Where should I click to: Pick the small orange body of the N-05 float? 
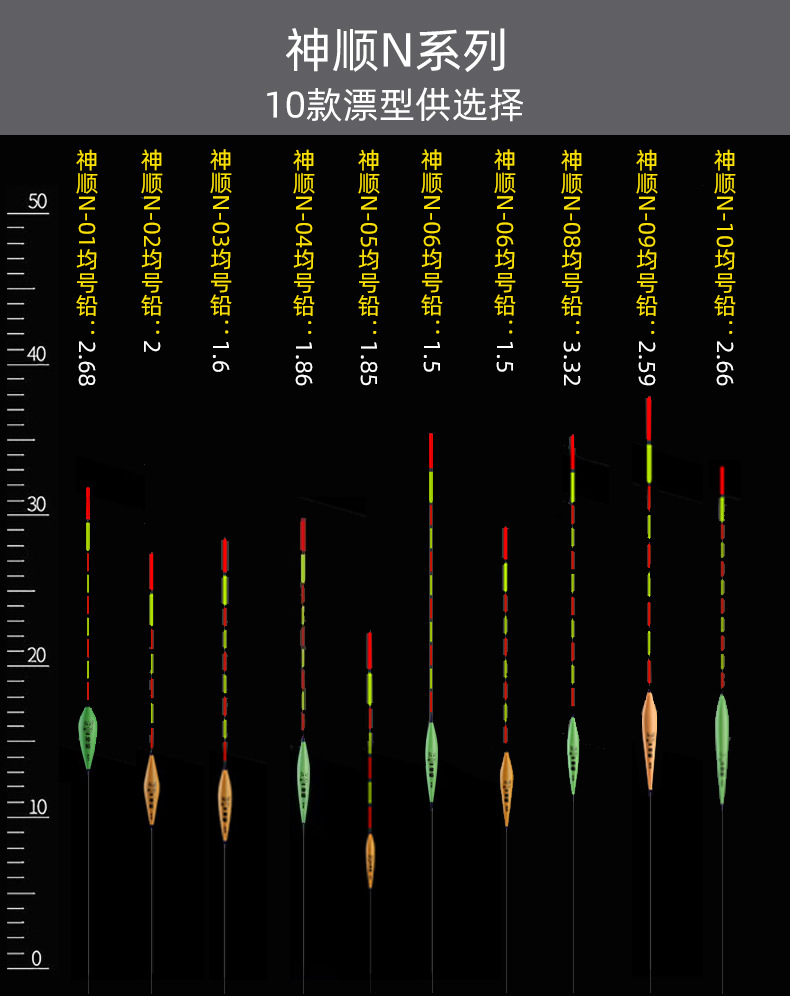pos(370,861)
